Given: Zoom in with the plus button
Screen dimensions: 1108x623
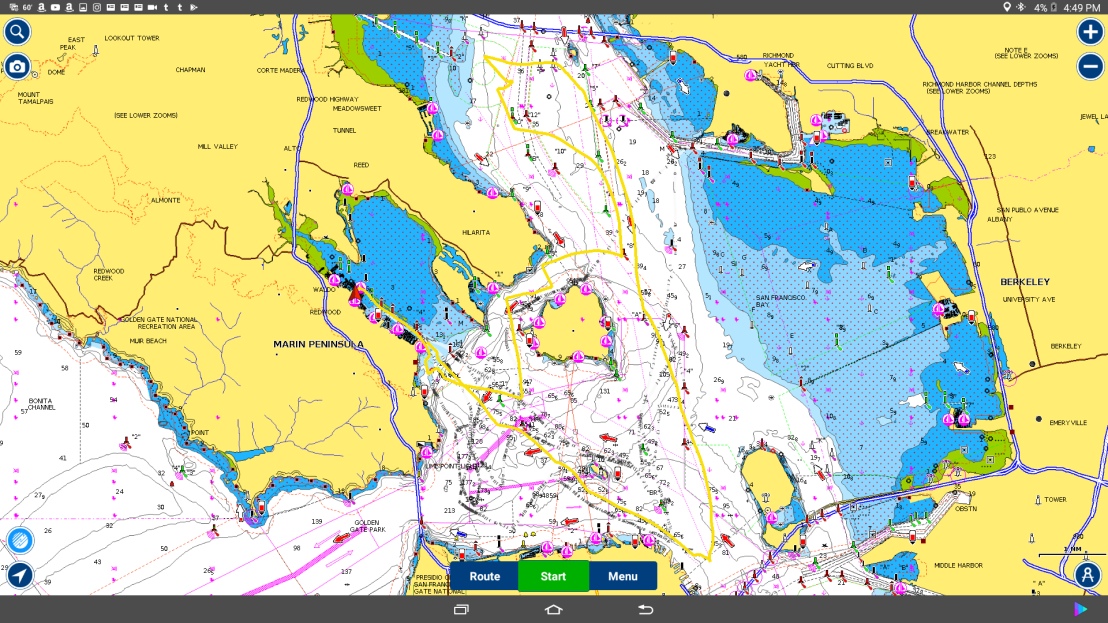Looking at the screenshot, I should click(x=1090, y=31).
